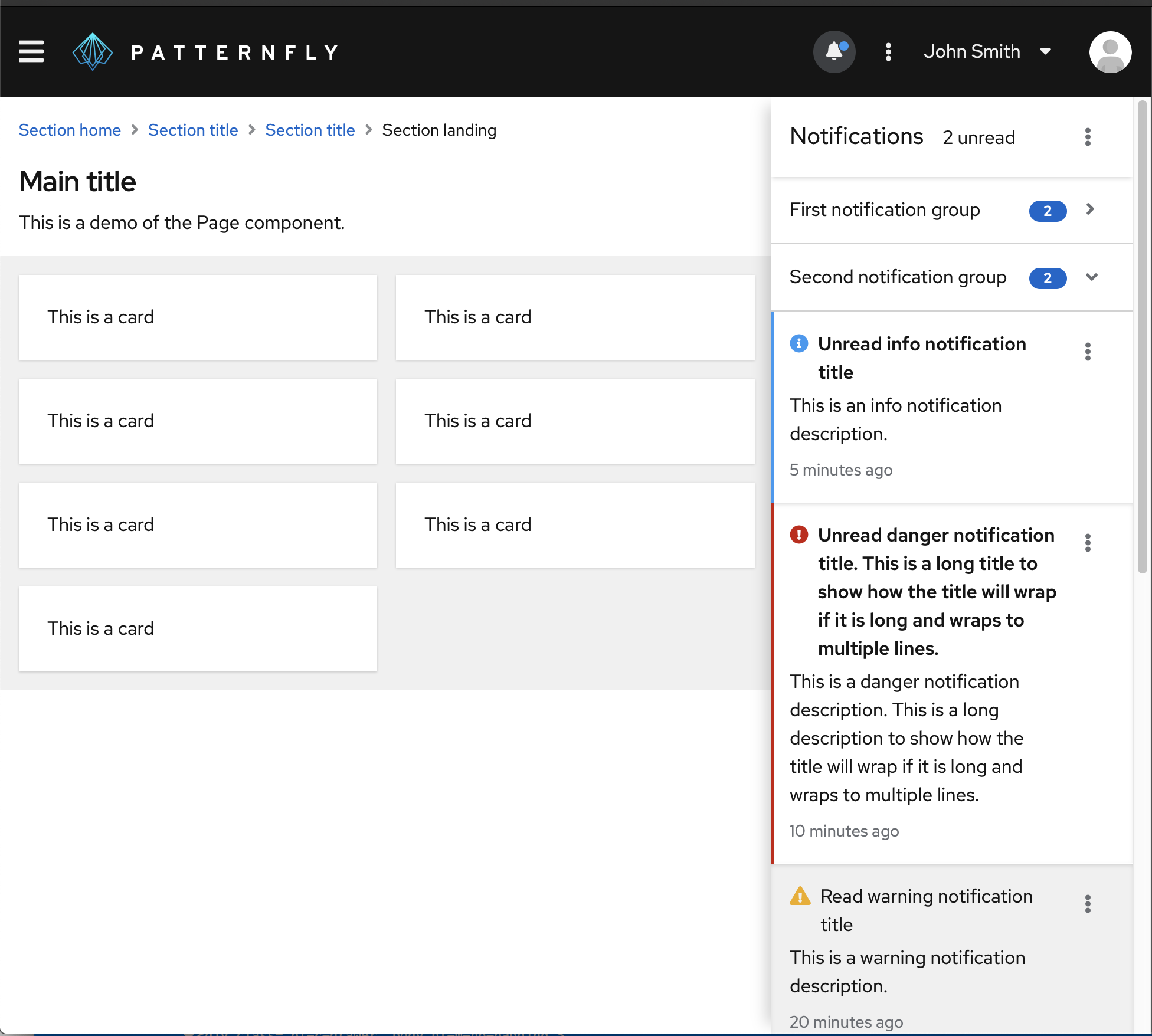The height and width of the screenshot is (1036, 1152).
Task: Click the Page component demo description
Action: point(182,222)
